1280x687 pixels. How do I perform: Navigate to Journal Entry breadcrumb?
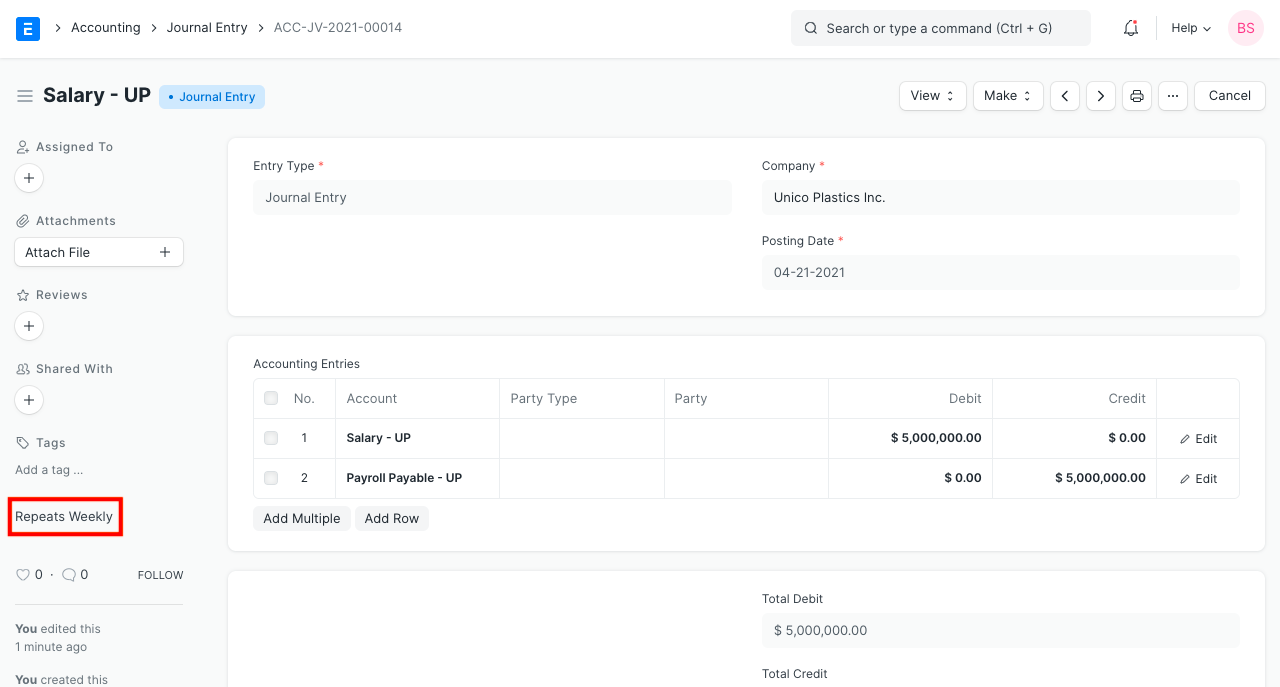[x=207, y=28]
